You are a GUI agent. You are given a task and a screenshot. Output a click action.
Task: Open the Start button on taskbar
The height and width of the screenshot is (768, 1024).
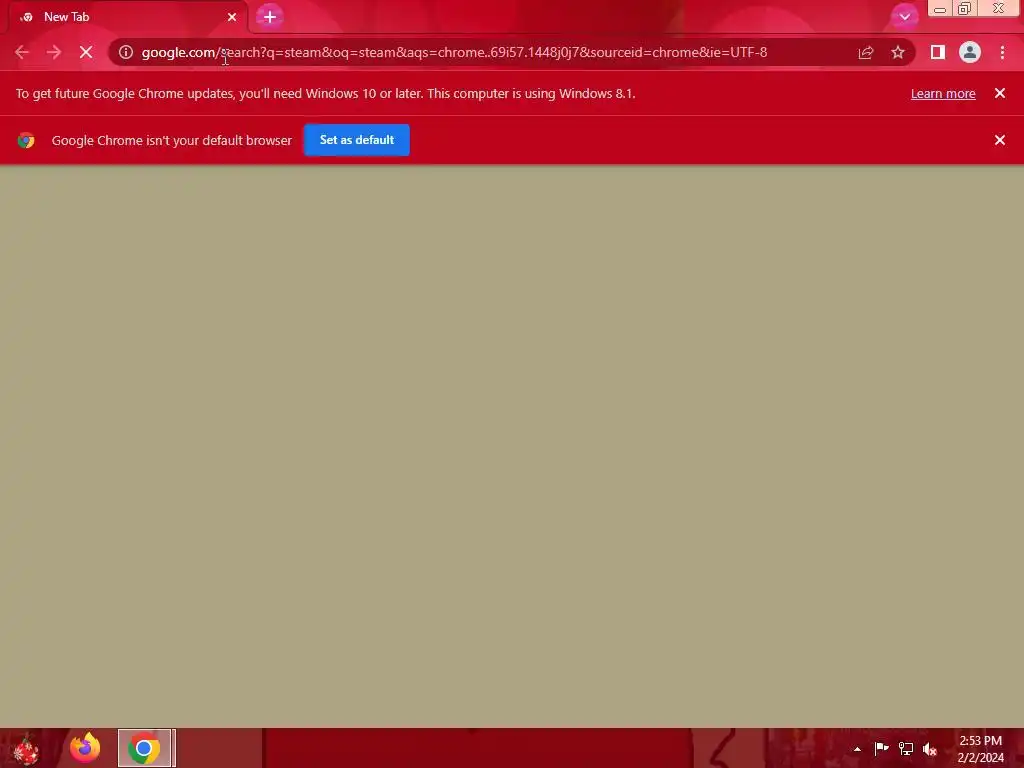tap(26, 748)
